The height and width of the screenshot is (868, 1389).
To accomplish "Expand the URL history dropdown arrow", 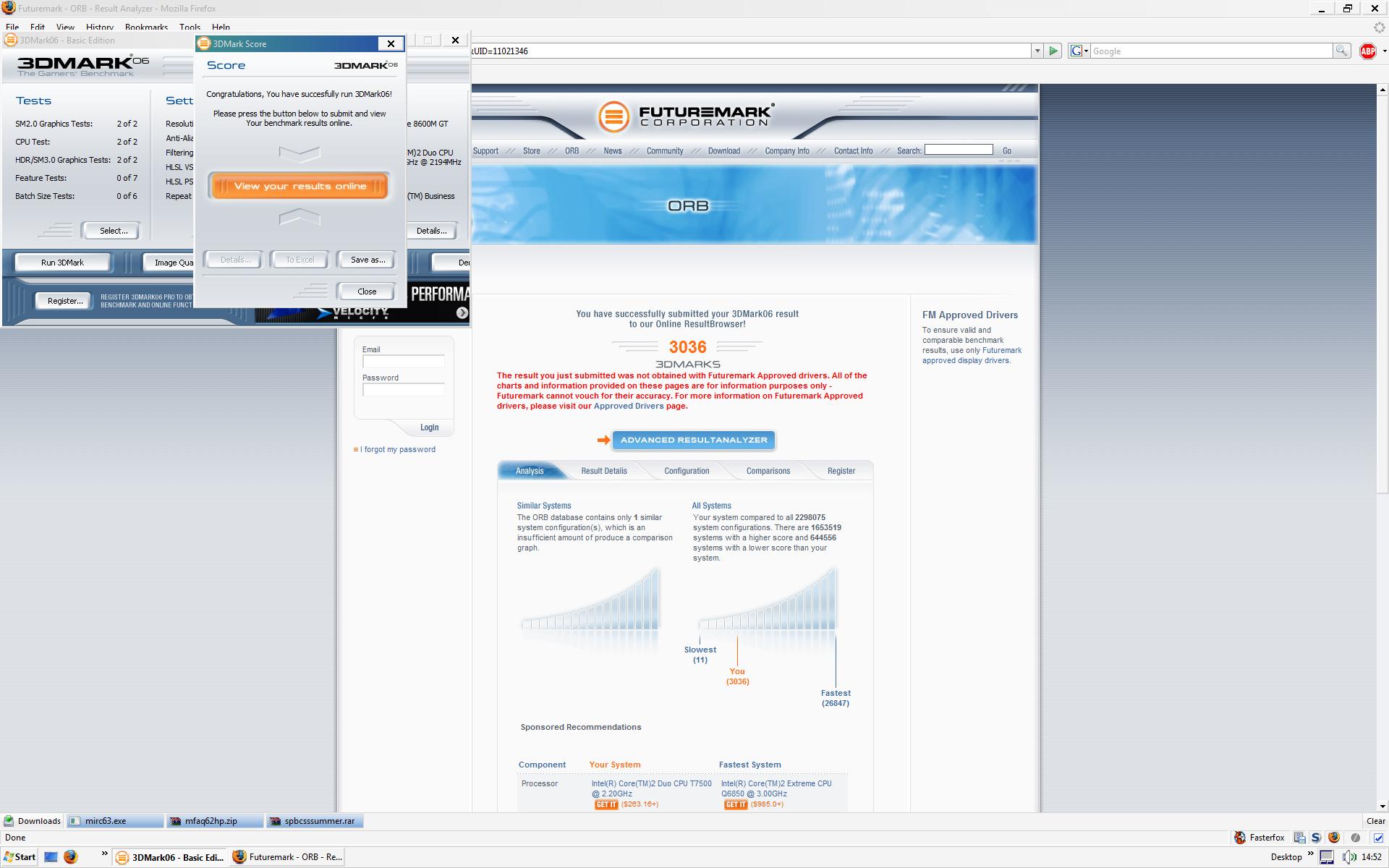I will [x=1037, y=51].
